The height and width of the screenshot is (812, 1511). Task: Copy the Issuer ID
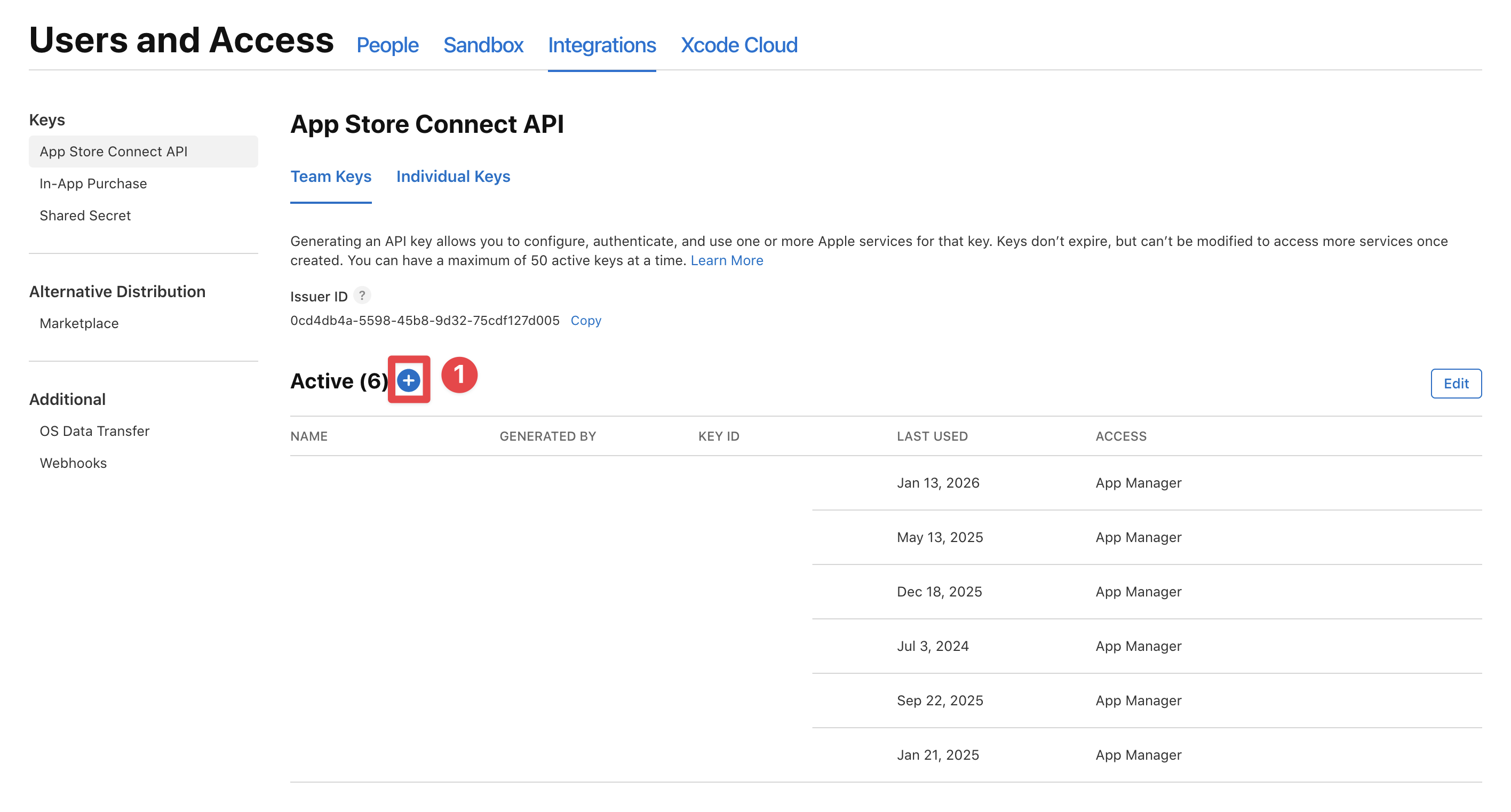(585, 320)
